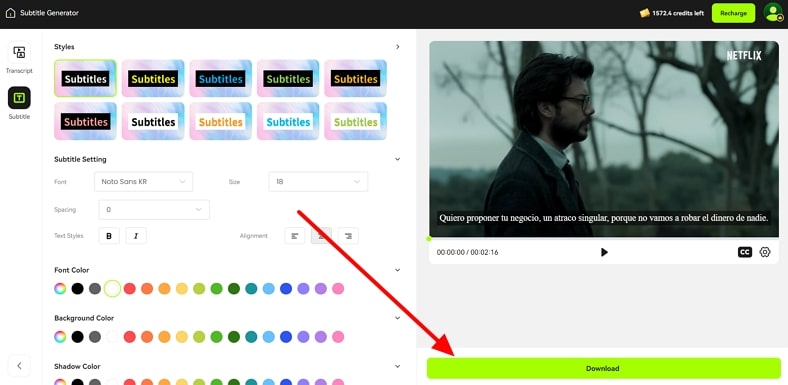Choose white Font Color swatch
This screenshot has height=385, width=788.
[112, 288]
